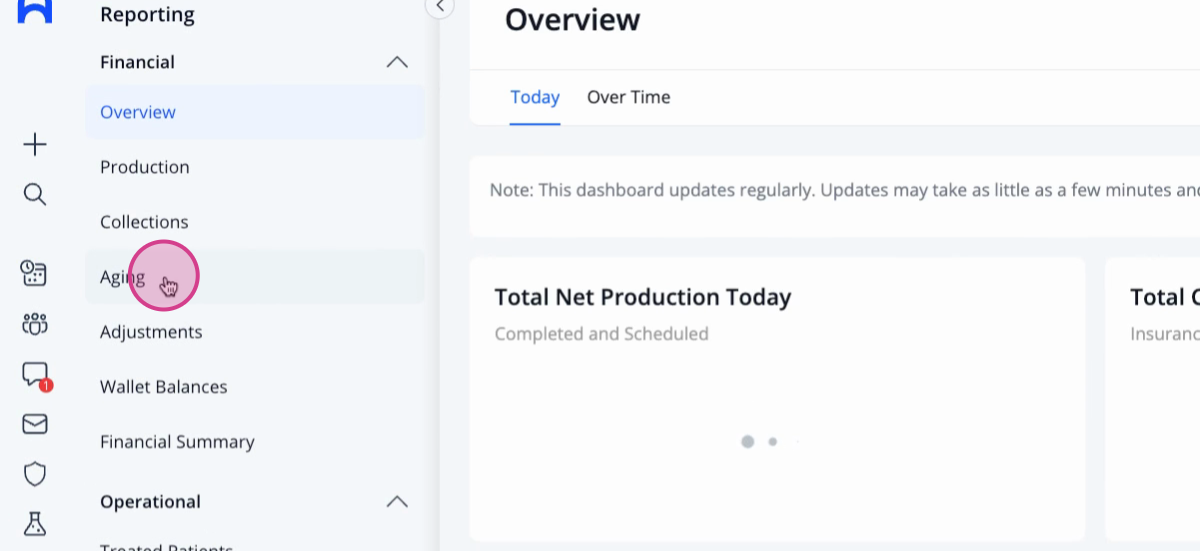Select Overview in Financial menu

[x=255, y=112]
